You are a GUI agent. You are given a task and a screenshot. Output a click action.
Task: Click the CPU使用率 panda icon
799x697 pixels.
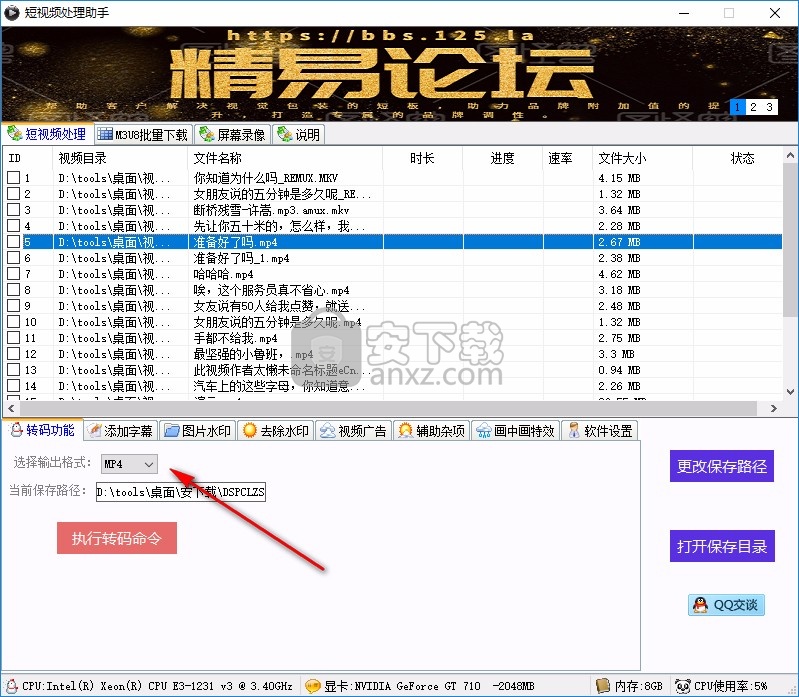(x=683, y=686)
